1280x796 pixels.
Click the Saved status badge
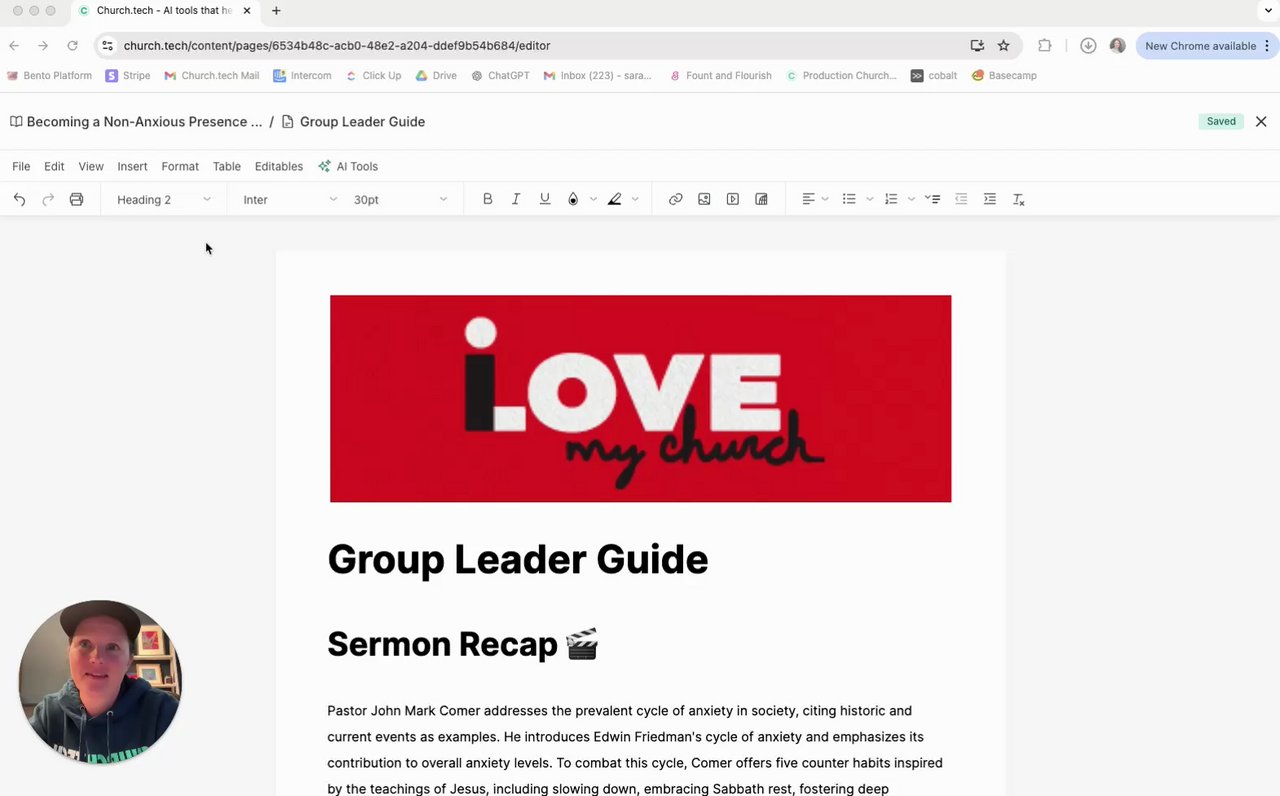[1221, 121]
